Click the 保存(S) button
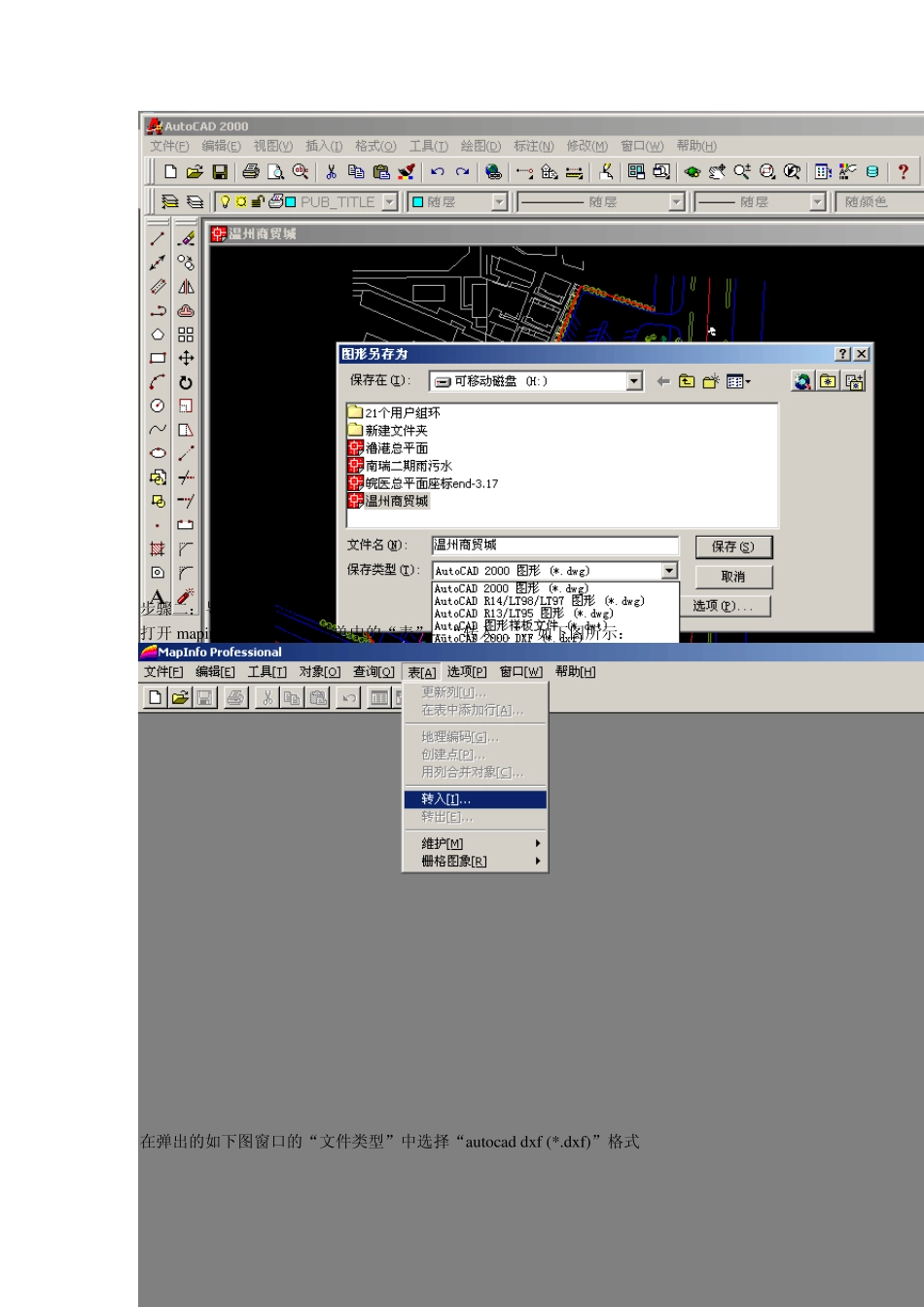The height and width of the screenshot is (1307, 924). click(733, 547)
